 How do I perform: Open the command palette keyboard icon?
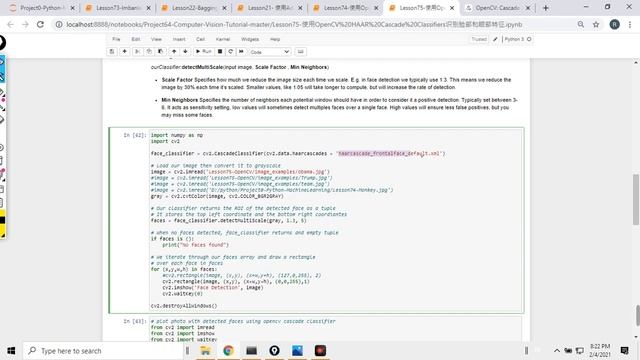[300, 51]
